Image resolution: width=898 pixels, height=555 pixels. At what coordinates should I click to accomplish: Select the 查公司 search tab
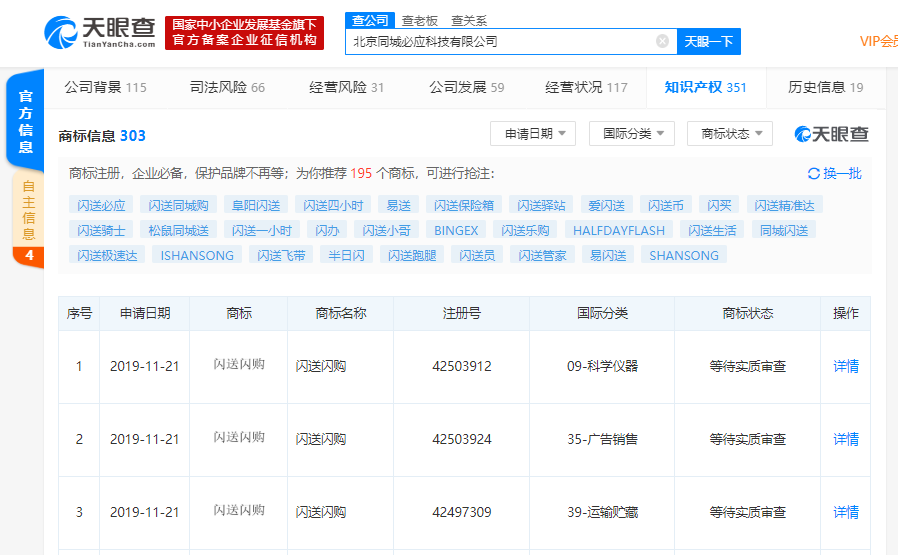tap(370, 21)
